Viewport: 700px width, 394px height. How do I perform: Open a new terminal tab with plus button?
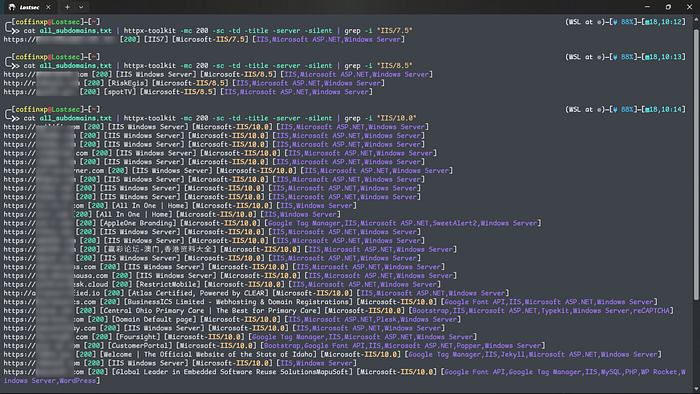(67, 7)
